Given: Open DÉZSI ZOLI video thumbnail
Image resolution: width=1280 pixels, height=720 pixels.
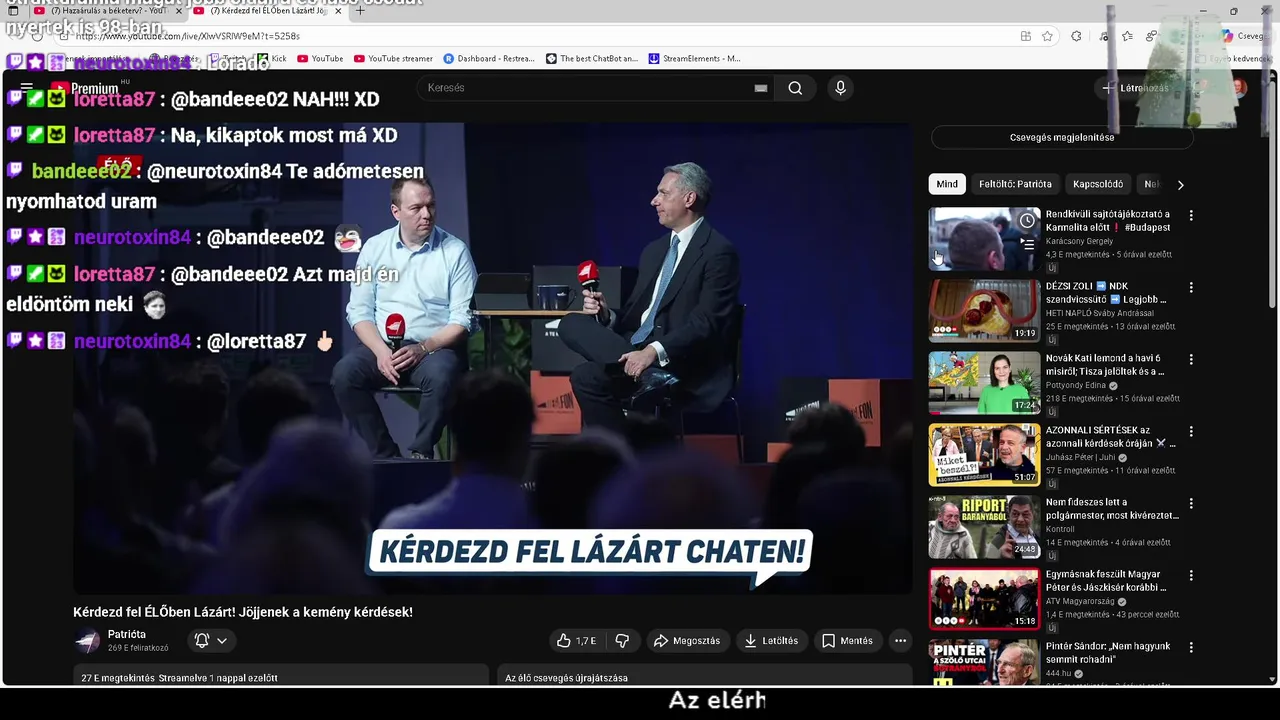Looking at the screenshot, I should [984, 311].
